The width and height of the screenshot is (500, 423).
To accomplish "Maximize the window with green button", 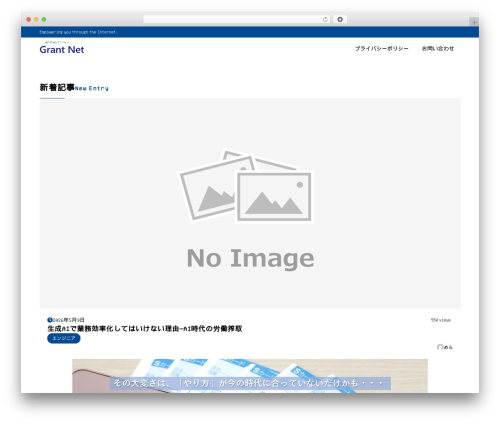I will (44, 20).
